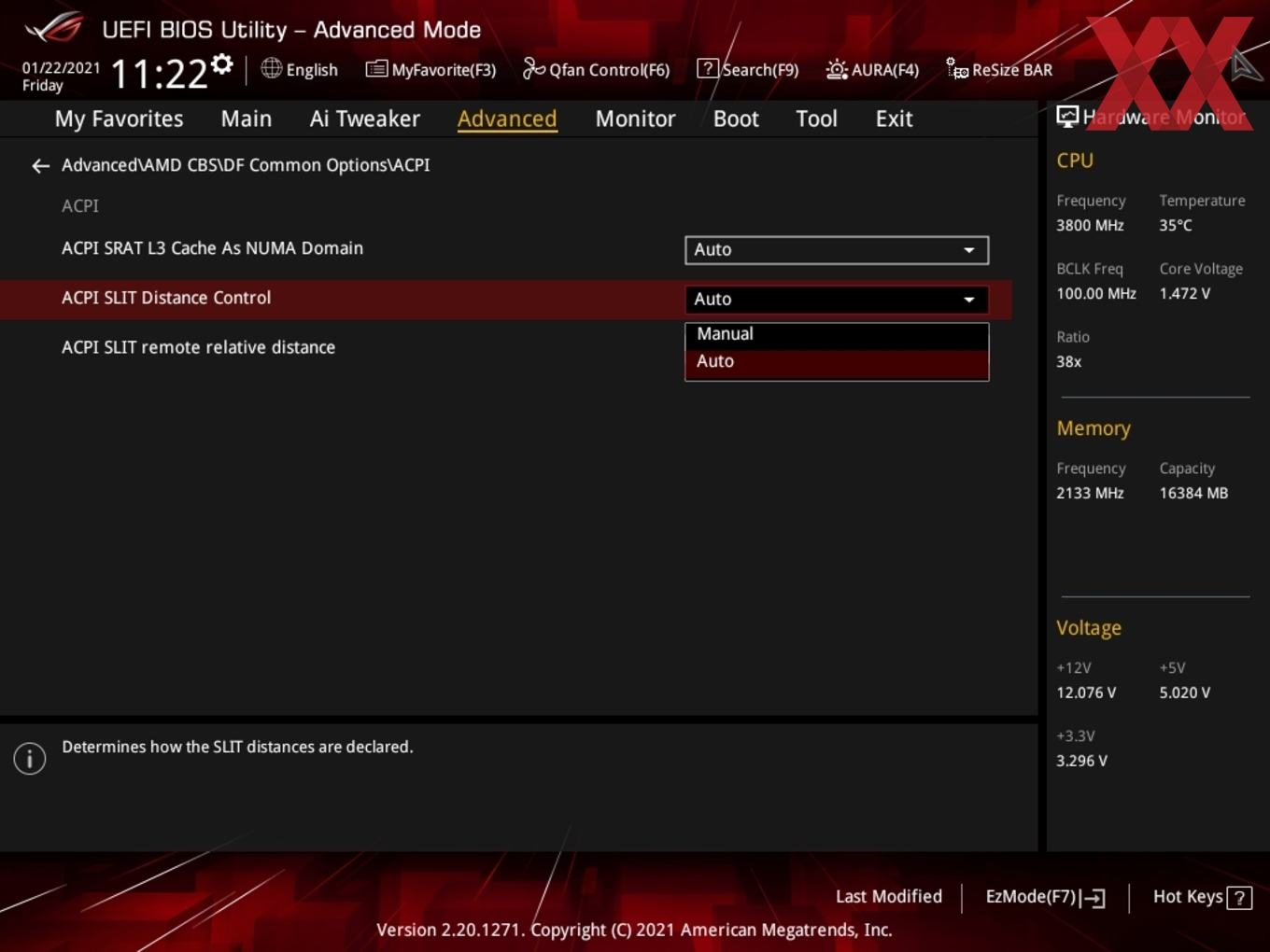Image resolution: width=1270 pixels, height=952 pixels.
Task: Launch Qfan Control(F6)
Action: (596, 69)
